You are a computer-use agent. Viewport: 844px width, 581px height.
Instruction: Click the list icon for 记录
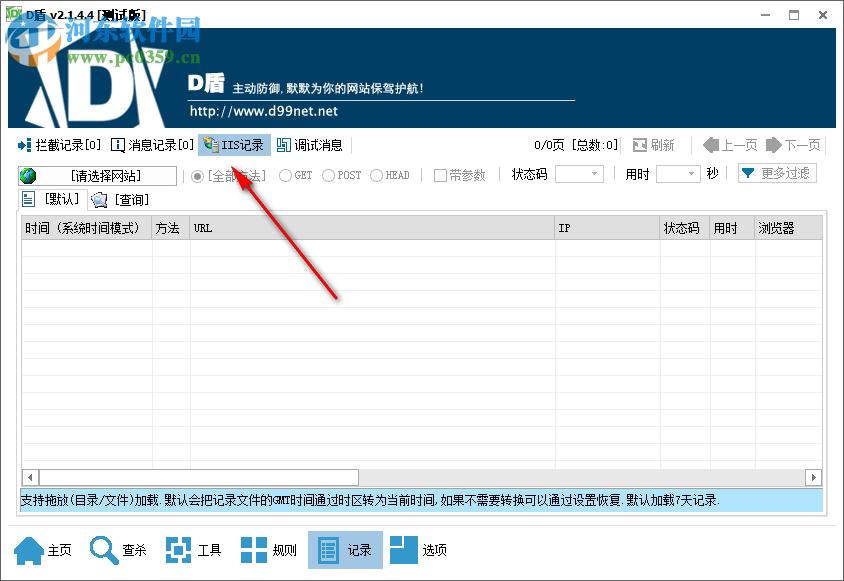(x=328, y=551)
